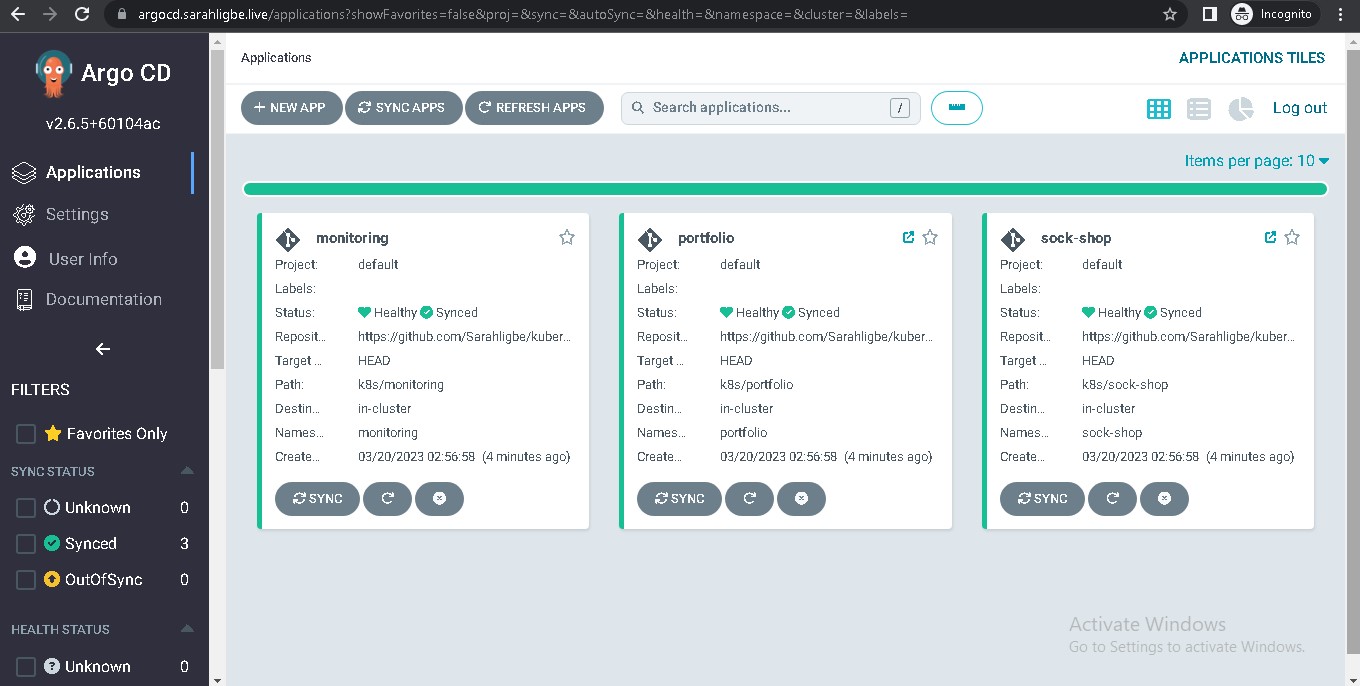1360x686 pixels.
Task: Favorite the sock-shop app with its star
Action: point(1292,237)
